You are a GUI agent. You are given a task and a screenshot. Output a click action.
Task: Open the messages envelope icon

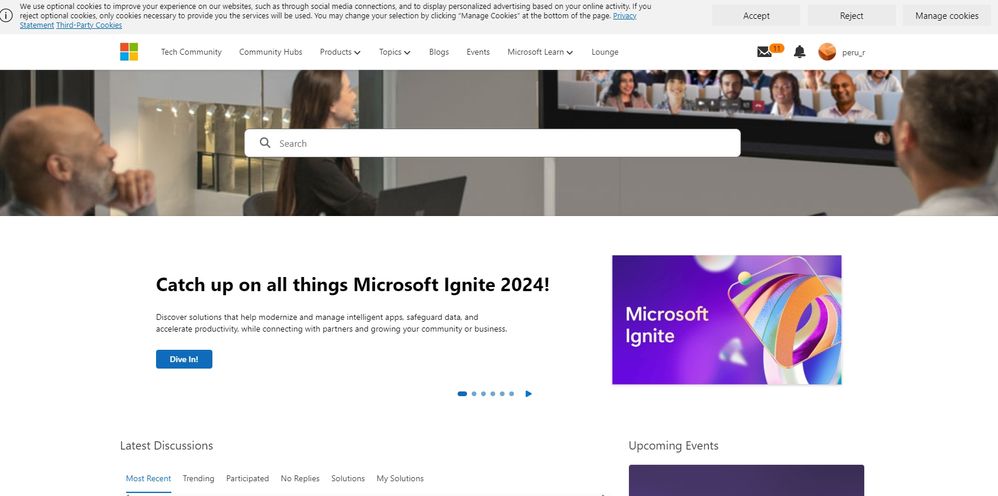click(764, 52)
